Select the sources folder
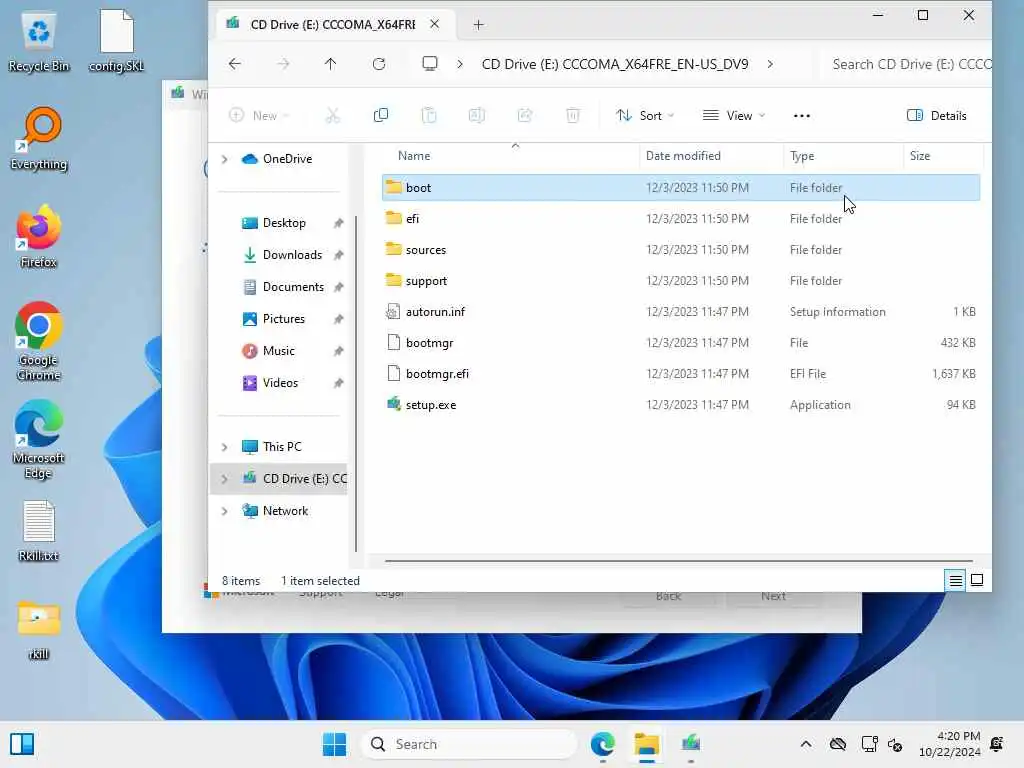 click(x=680, y=249)
